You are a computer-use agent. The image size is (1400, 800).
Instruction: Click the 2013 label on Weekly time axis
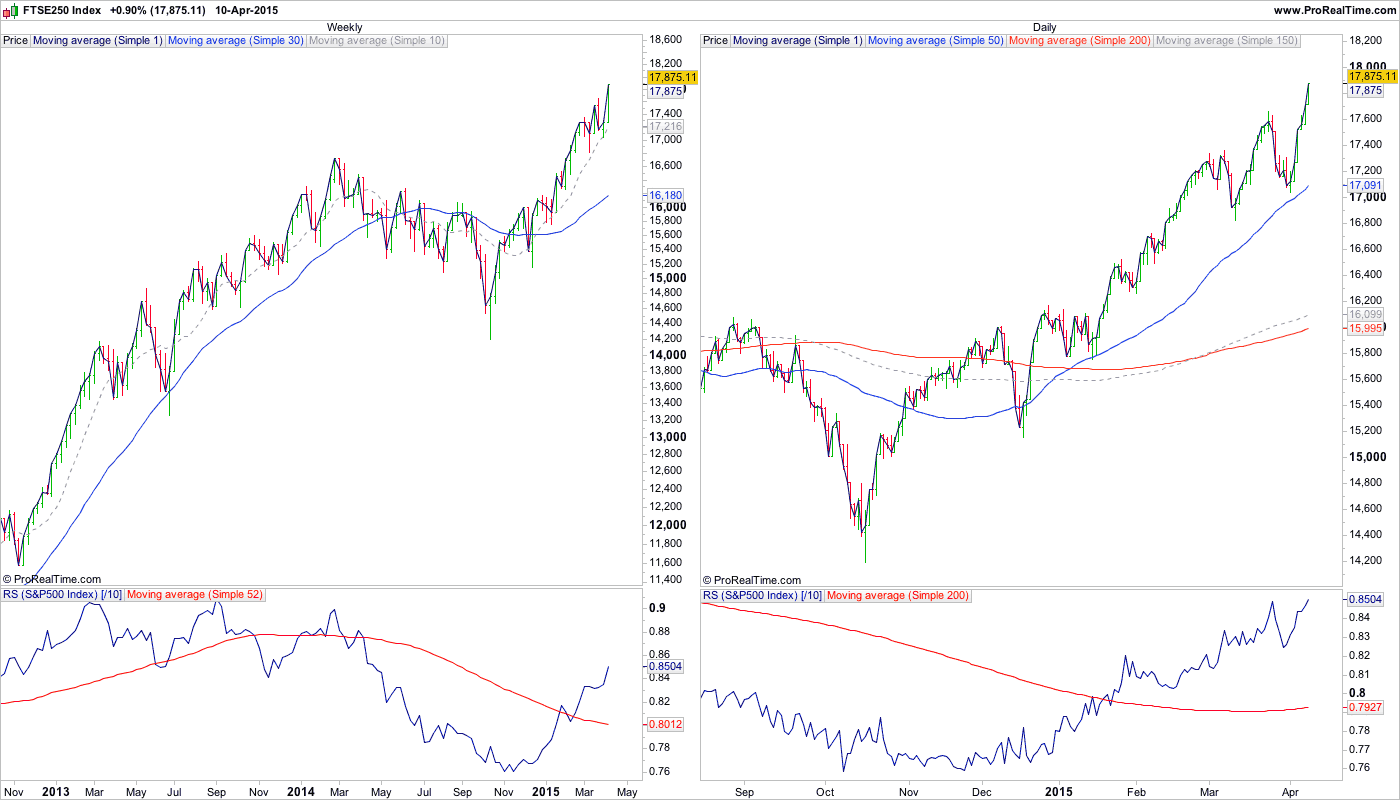56,792
